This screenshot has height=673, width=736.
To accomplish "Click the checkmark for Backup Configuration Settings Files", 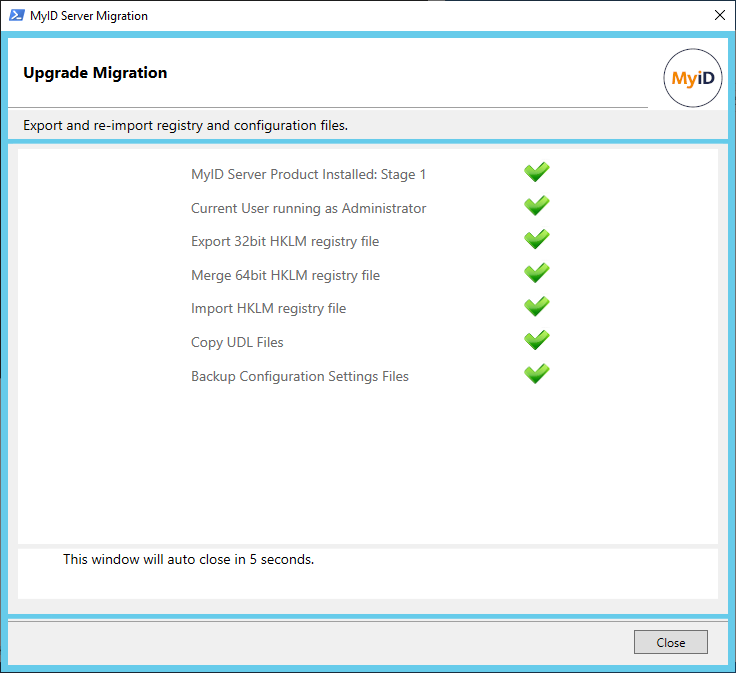I will (537, 374).
